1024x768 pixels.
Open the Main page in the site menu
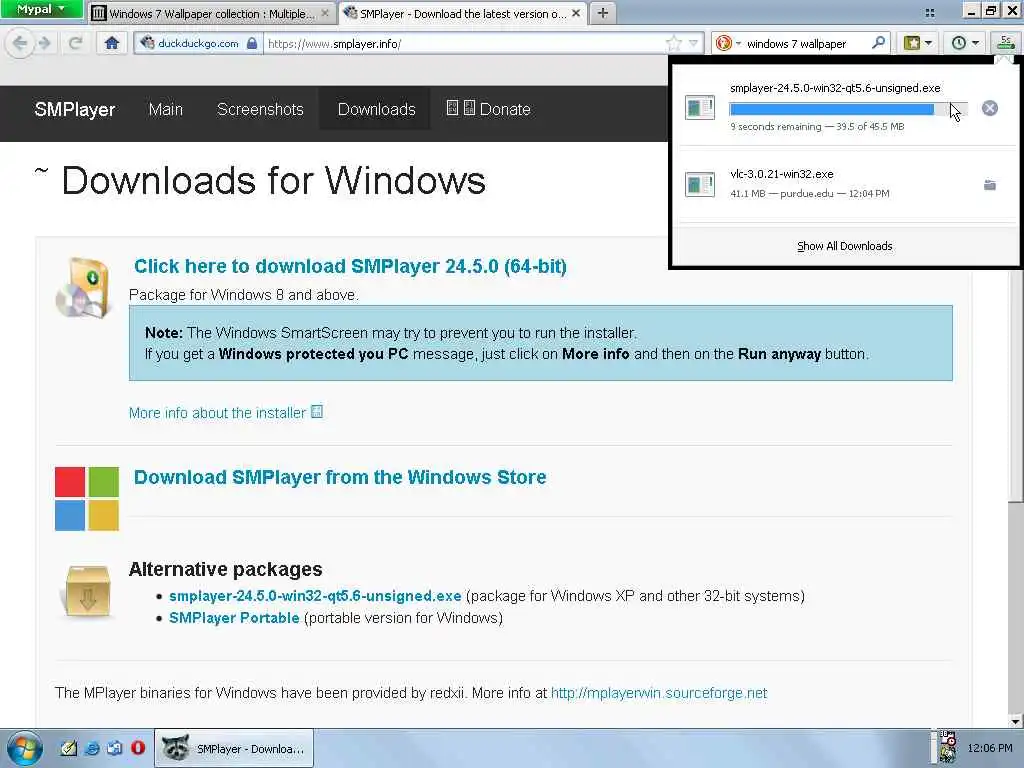point(165,109)
